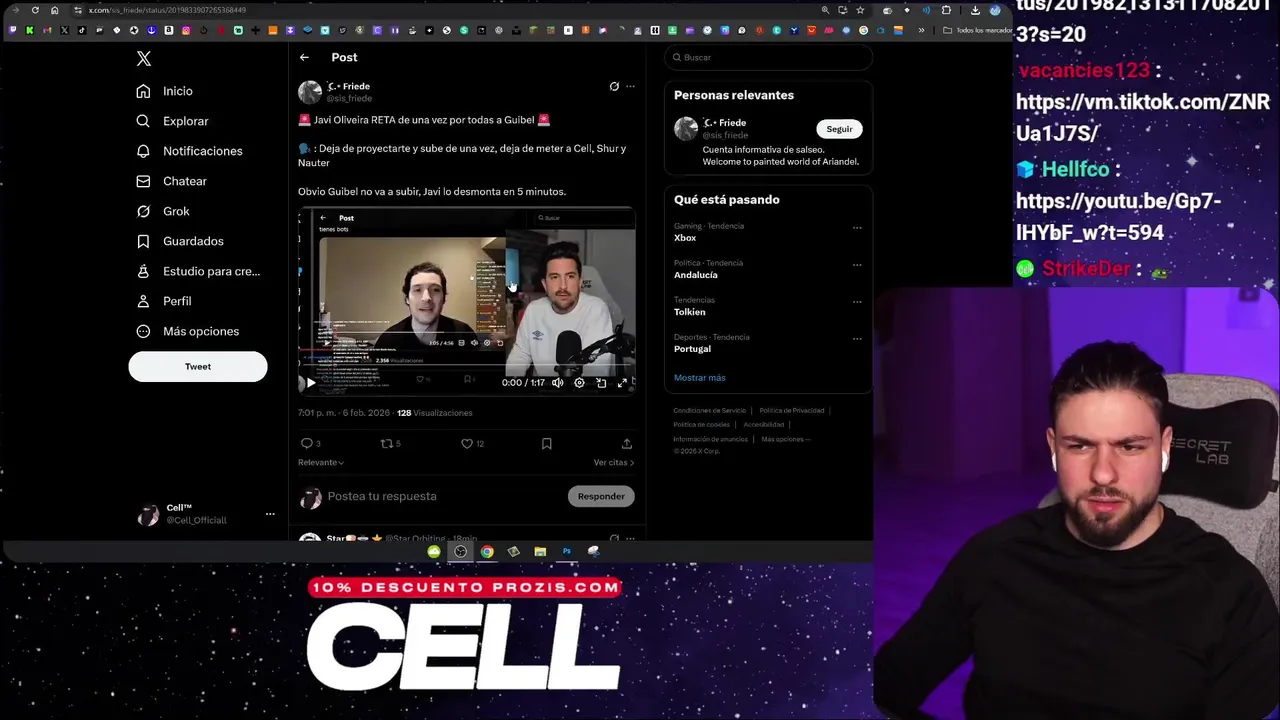Open Condiciones de Servicio footer link
Viewport: 1280px width, 720px height.
tap(710, 411)
